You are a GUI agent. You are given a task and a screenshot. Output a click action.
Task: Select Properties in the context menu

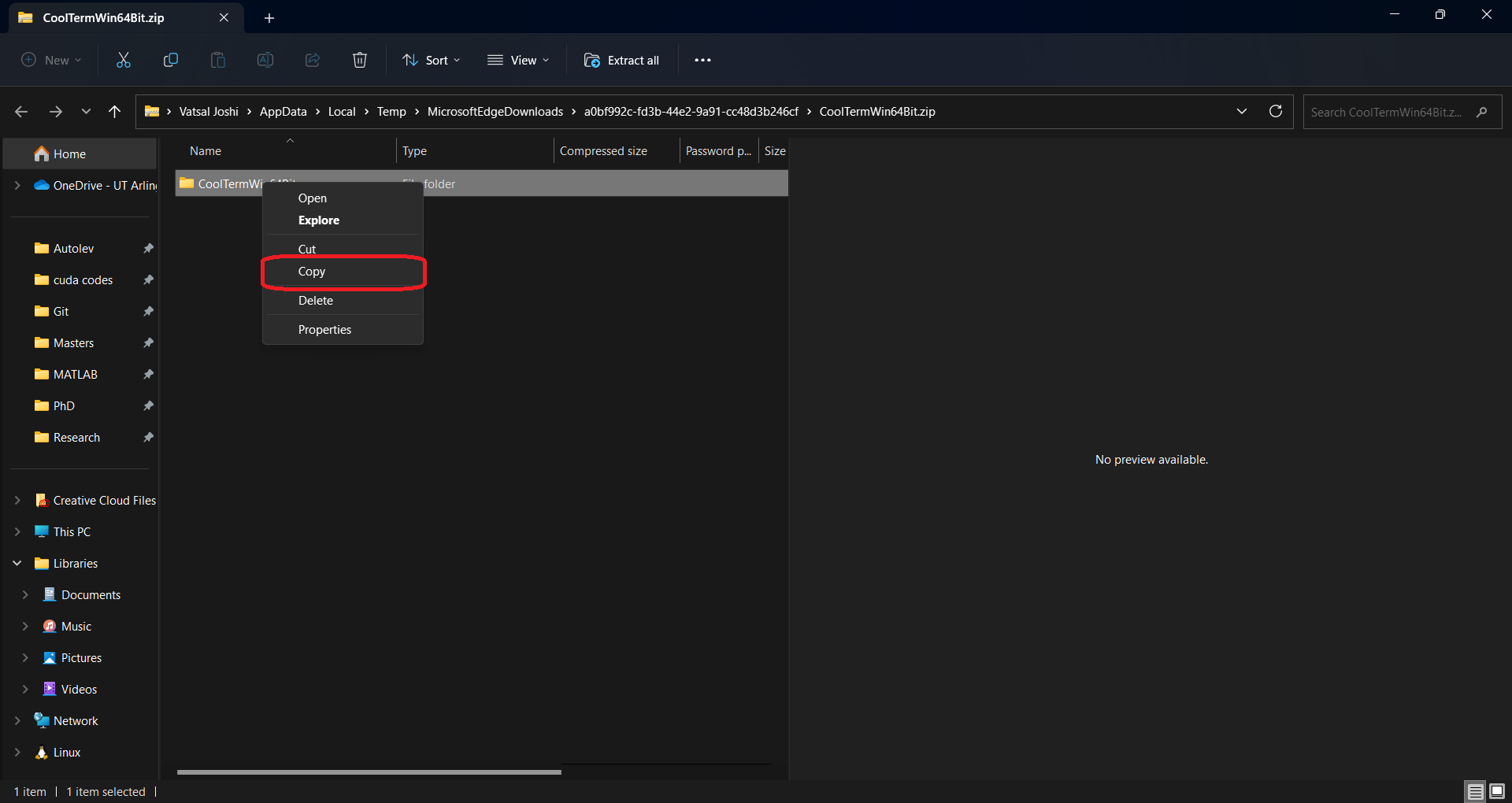tap(324, 330)
